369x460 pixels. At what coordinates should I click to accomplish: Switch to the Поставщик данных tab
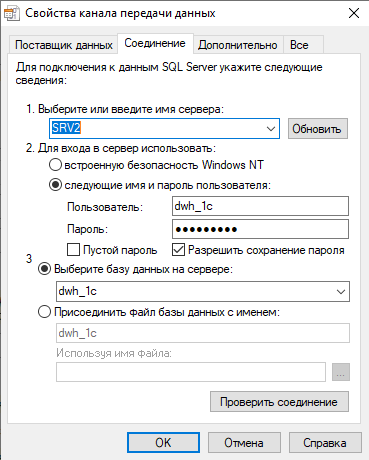(x=64, y=45)
